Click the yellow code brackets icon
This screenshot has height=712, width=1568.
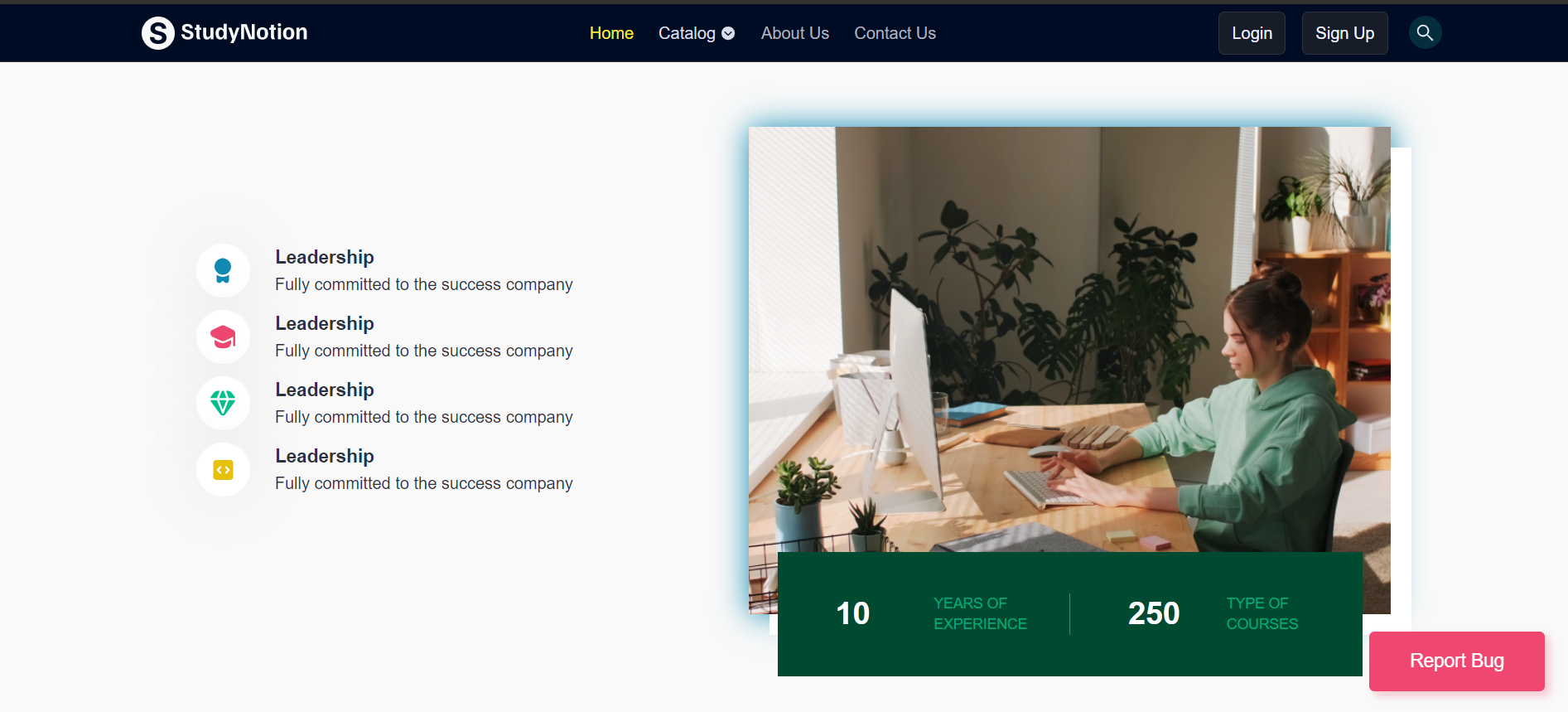point(223,470)
